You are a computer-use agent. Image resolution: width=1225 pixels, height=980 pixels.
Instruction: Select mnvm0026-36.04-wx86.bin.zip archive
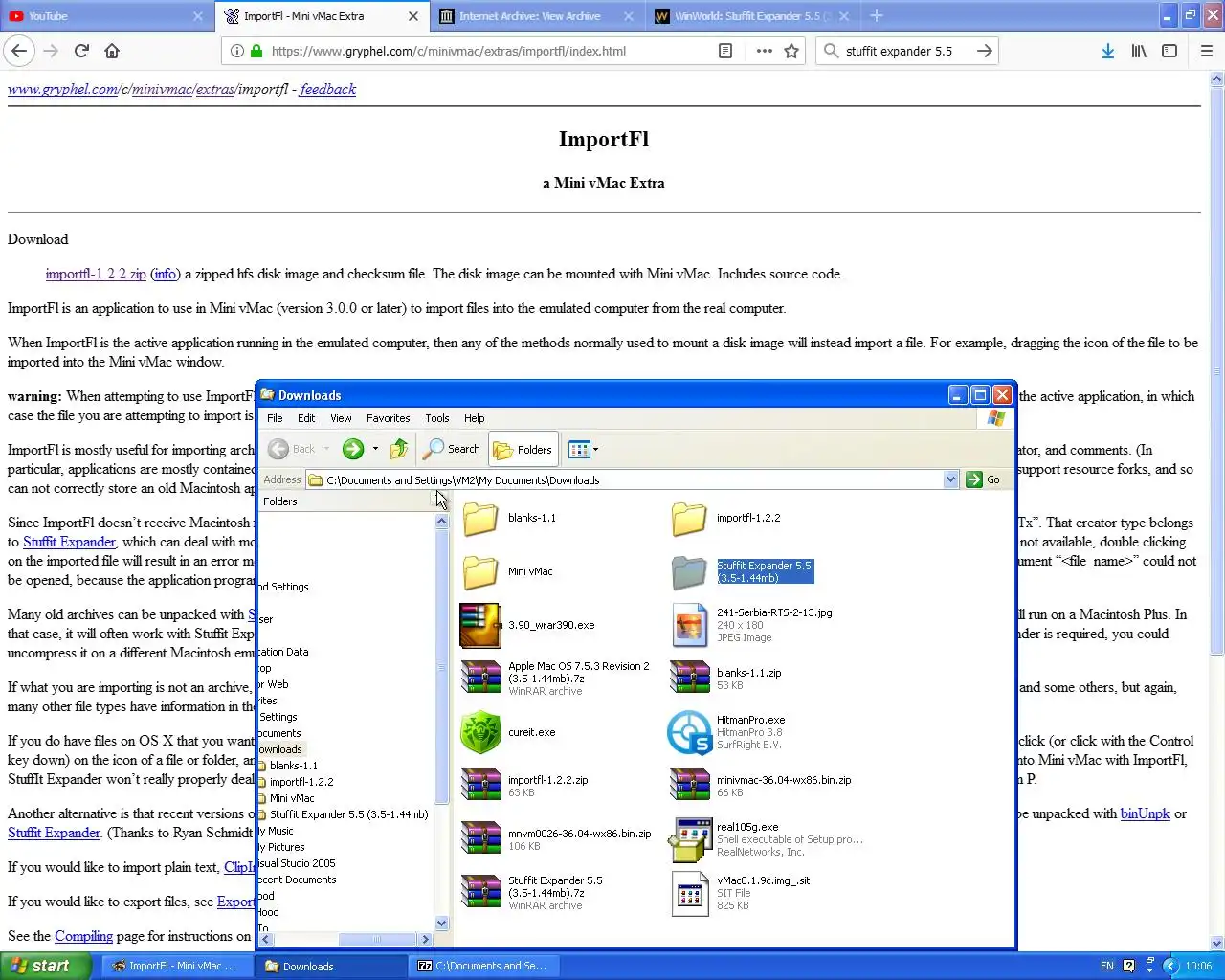pos(557,839)
